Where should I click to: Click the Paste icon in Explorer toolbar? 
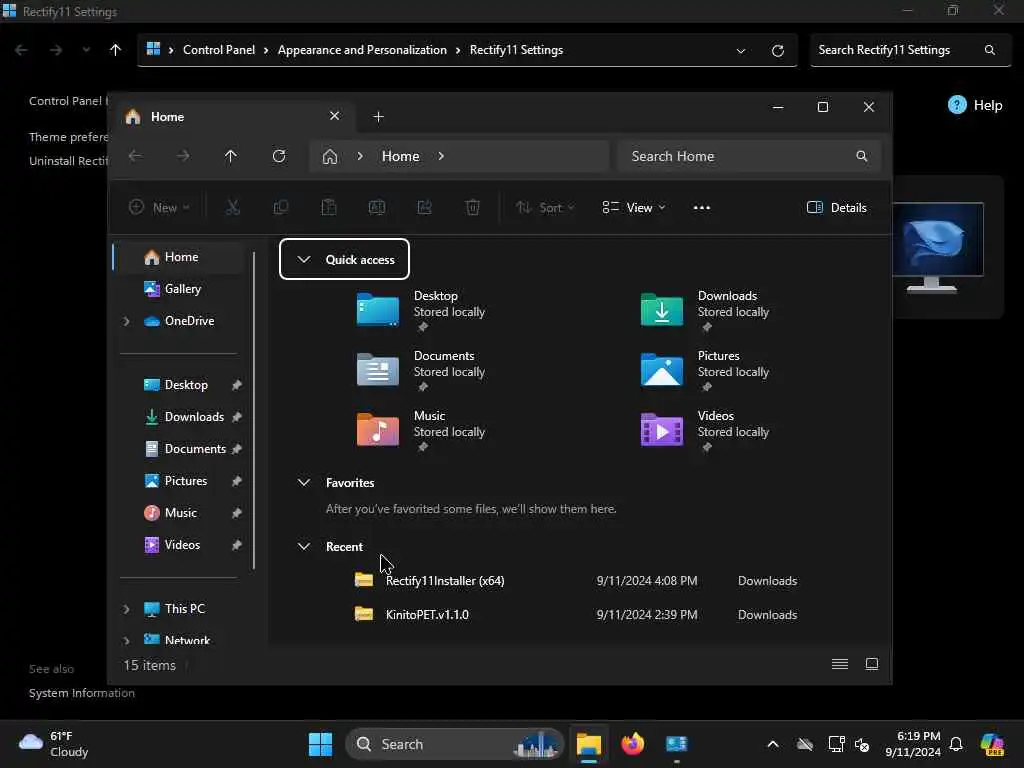pos(328,208)
